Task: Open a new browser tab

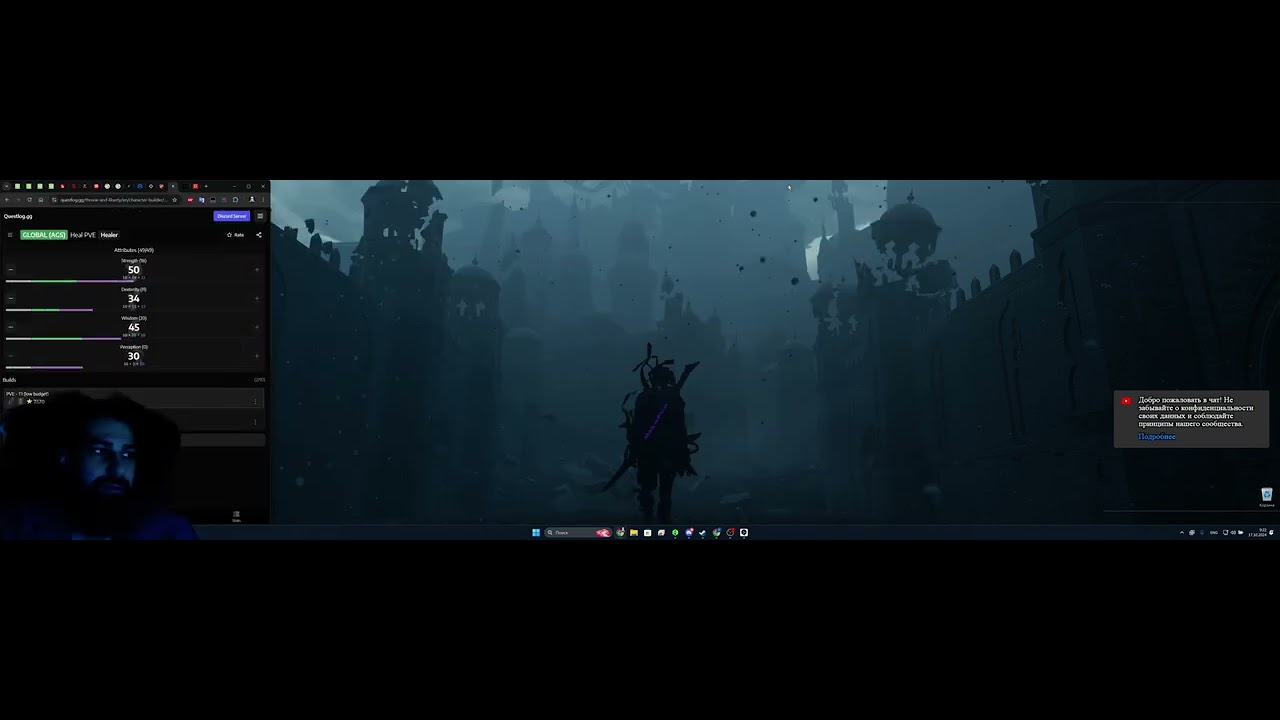Action: (x=206, y=186)
